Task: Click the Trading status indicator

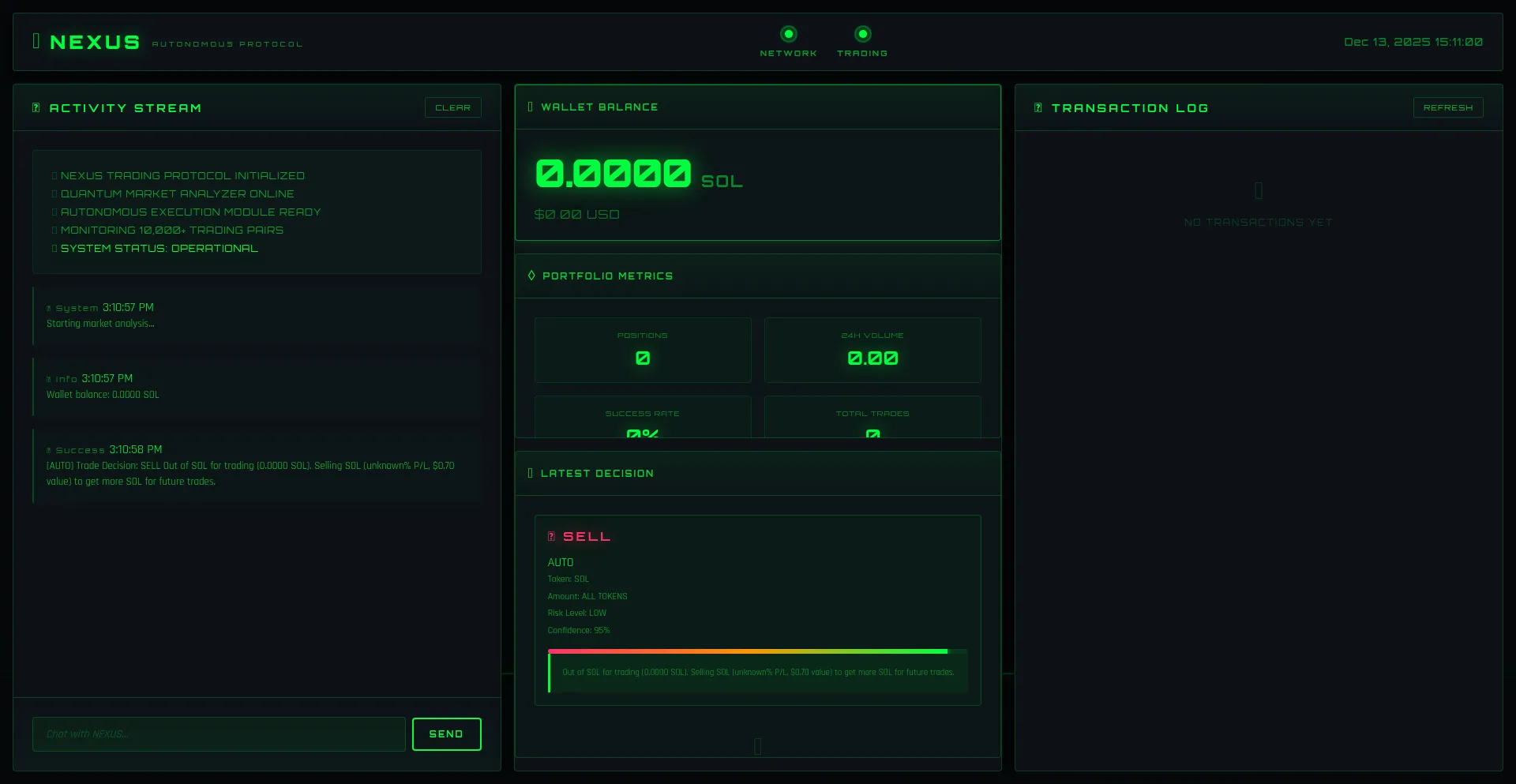Action: point(862,34)
